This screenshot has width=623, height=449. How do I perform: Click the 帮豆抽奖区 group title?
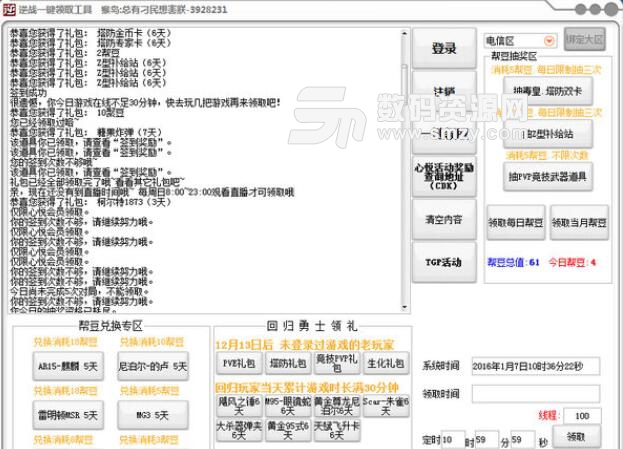click(514, 56)
